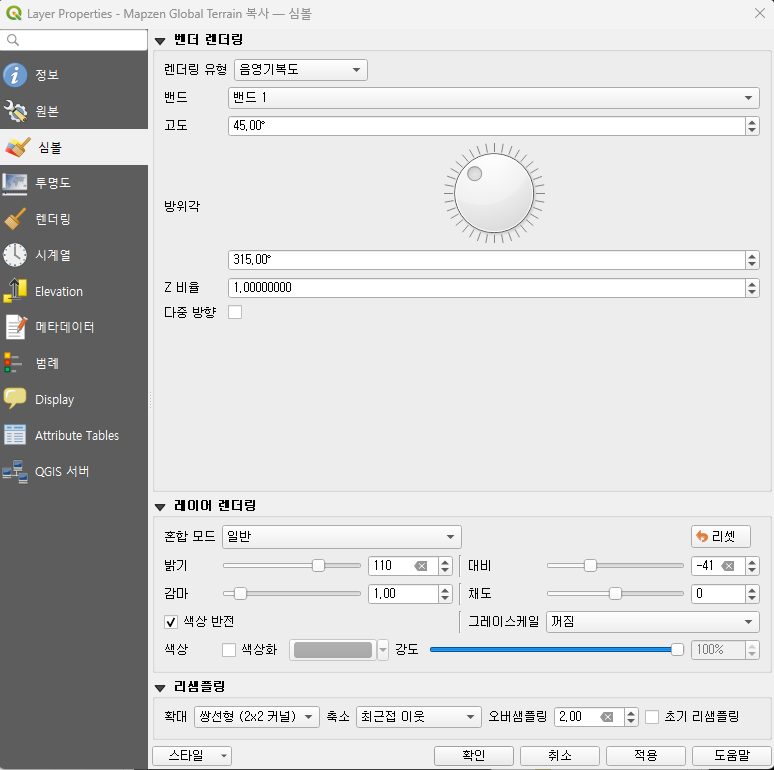Open the 축소 resampling dropdown (최근접 이웃)

click(419, 717)
